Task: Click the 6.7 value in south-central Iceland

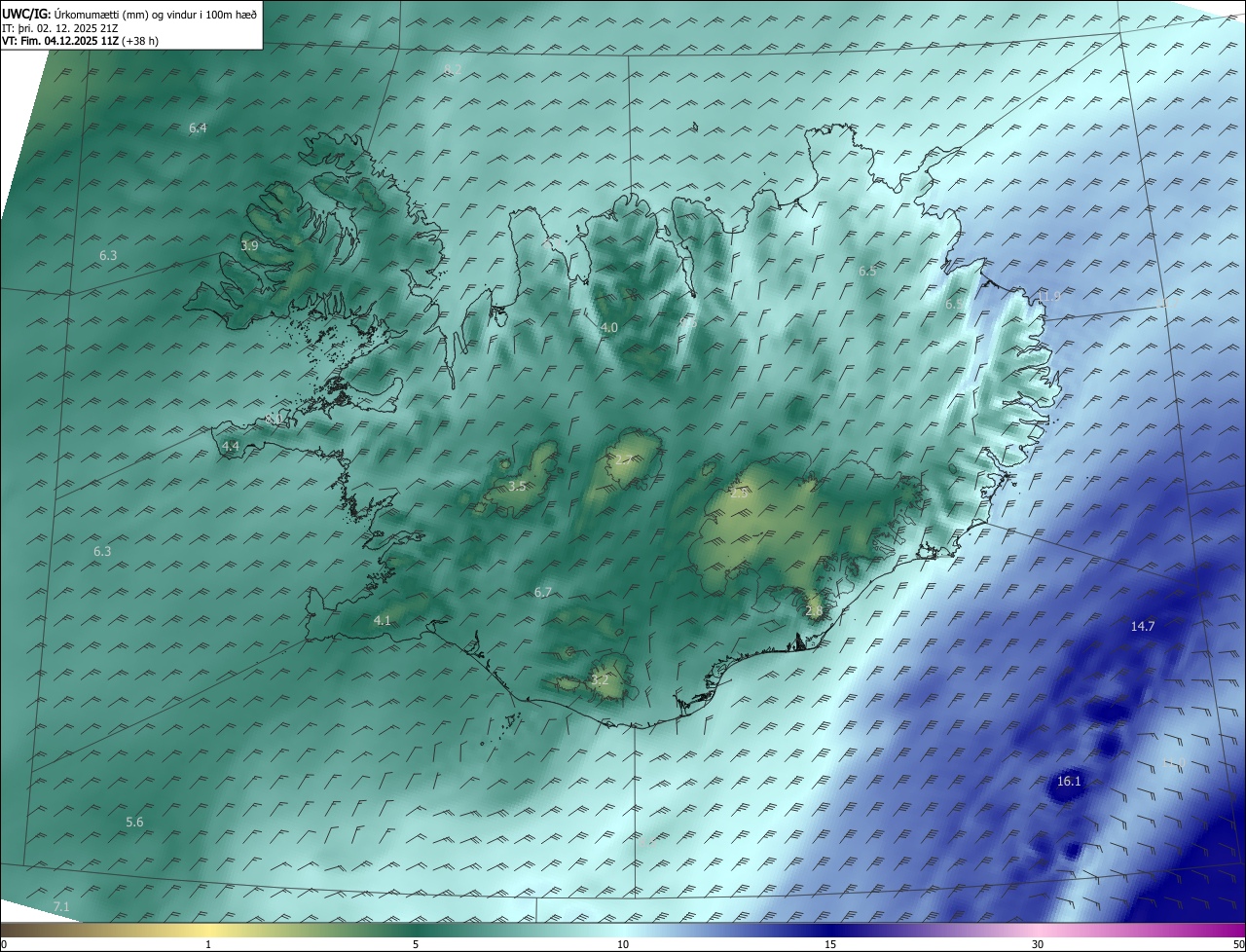Action: coord(543,592)
